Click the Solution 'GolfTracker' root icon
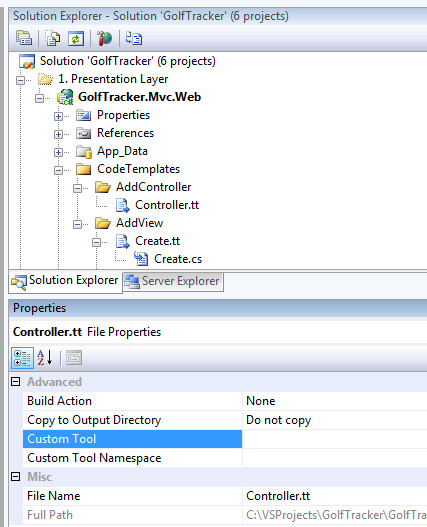The image size is (427, 527). tap(27, 62)
